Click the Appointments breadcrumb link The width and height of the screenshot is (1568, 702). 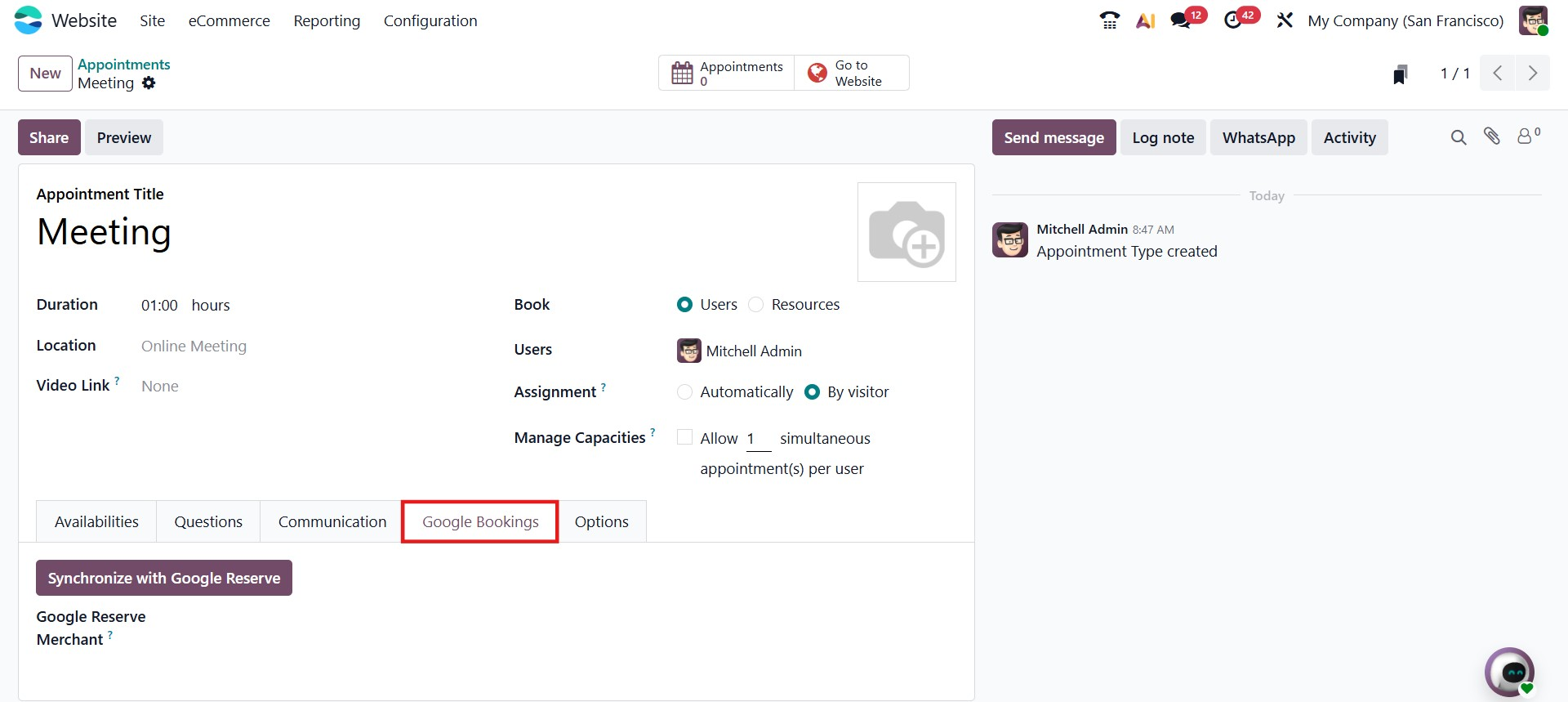click(124, 65)
